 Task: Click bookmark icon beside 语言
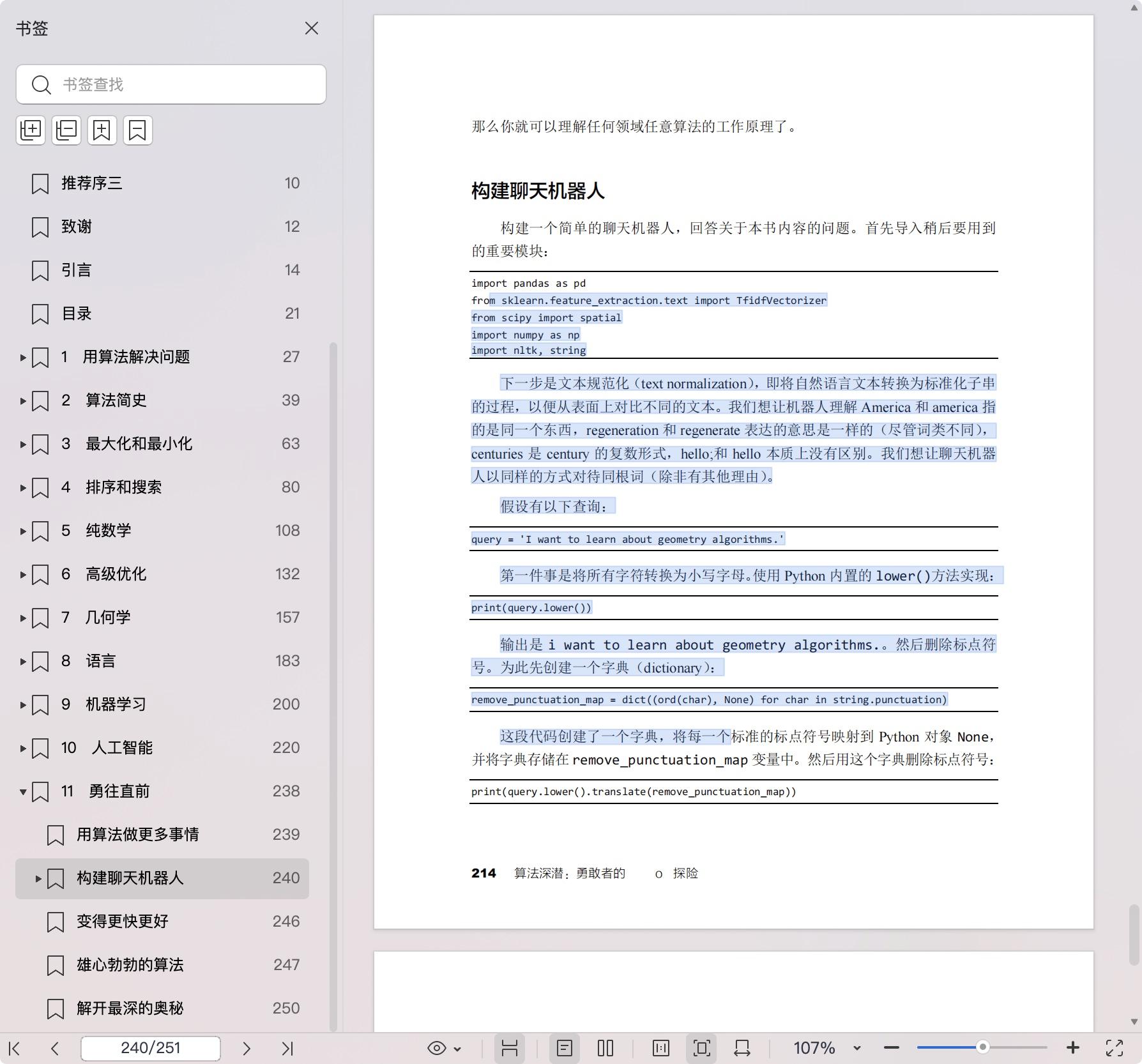40,661
